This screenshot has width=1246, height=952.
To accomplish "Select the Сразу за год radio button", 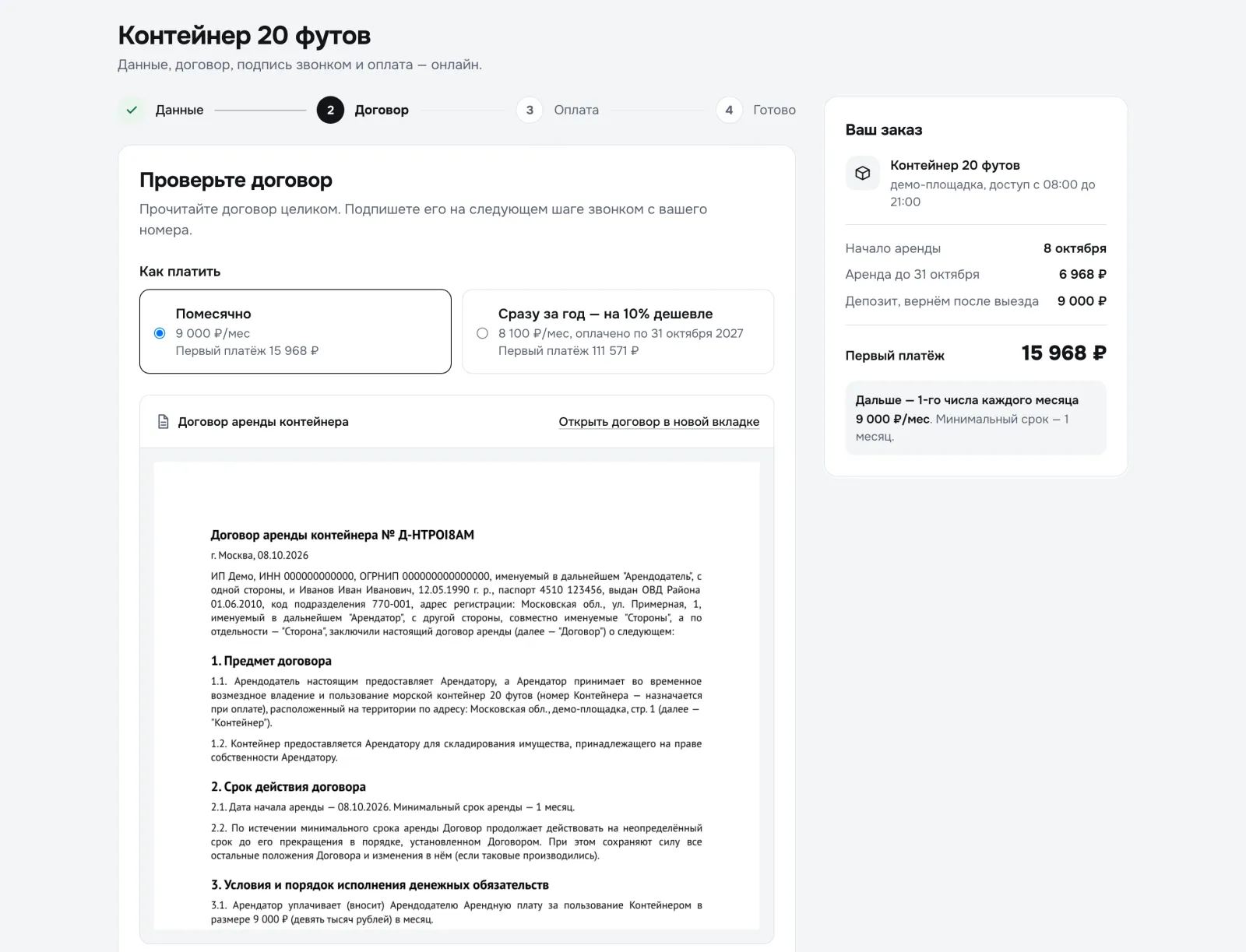I will point(482,333).
